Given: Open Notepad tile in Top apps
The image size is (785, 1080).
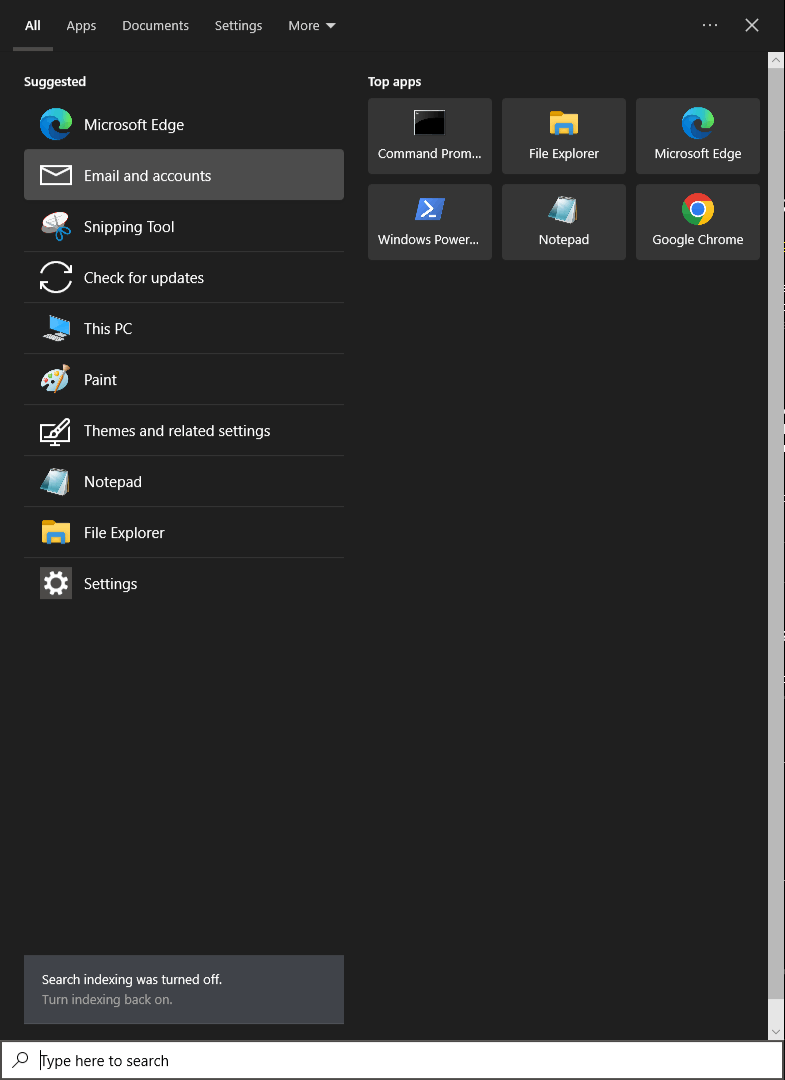Looking at the screenshot, I should tap(563, 222).
